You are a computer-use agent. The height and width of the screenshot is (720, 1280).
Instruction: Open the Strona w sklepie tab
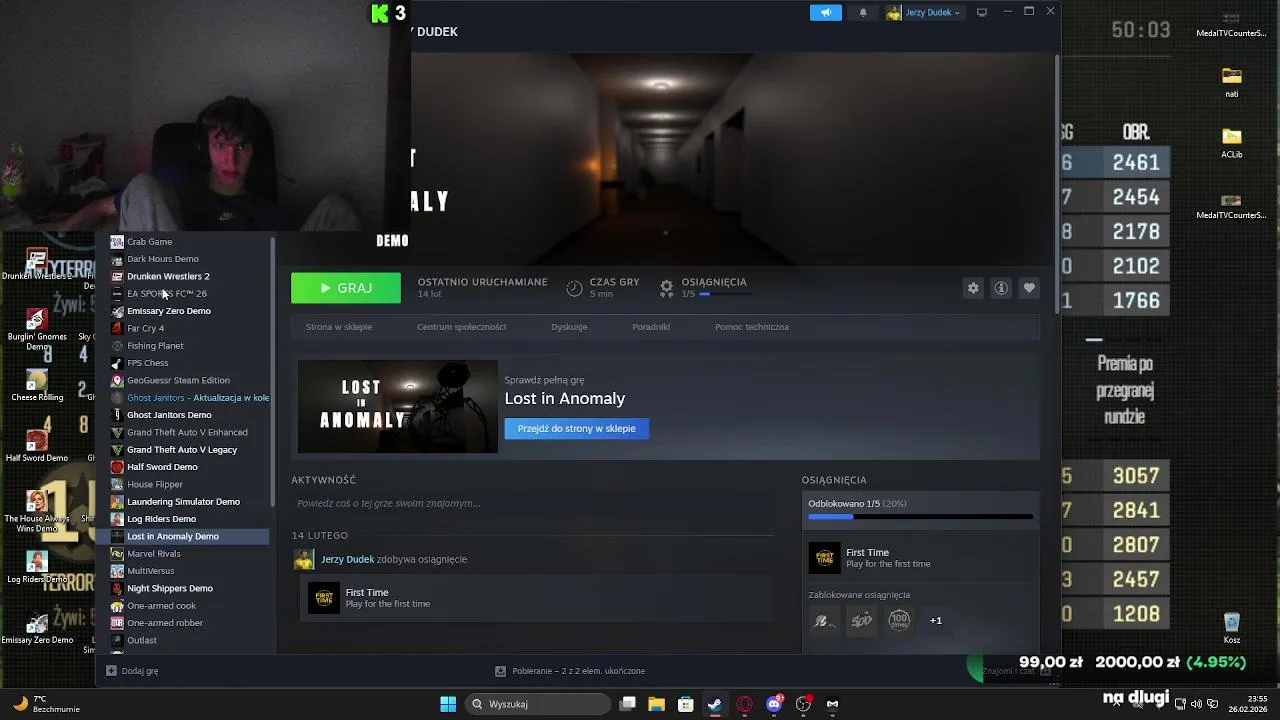tap(339, 327)
